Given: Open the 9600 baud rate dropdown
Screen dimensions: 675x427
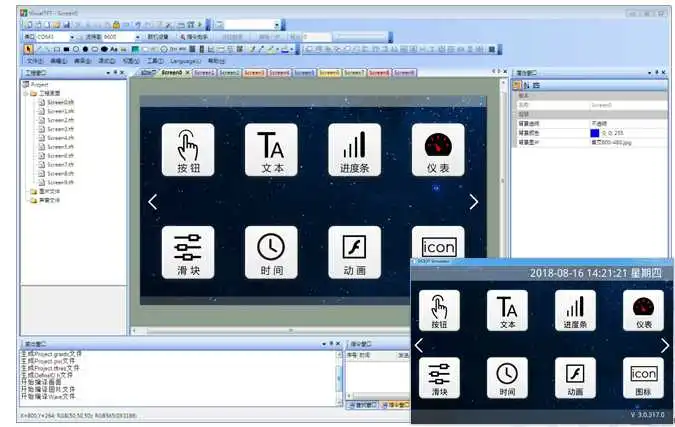Looking at the screenshot, I should [x=138, y=37].
